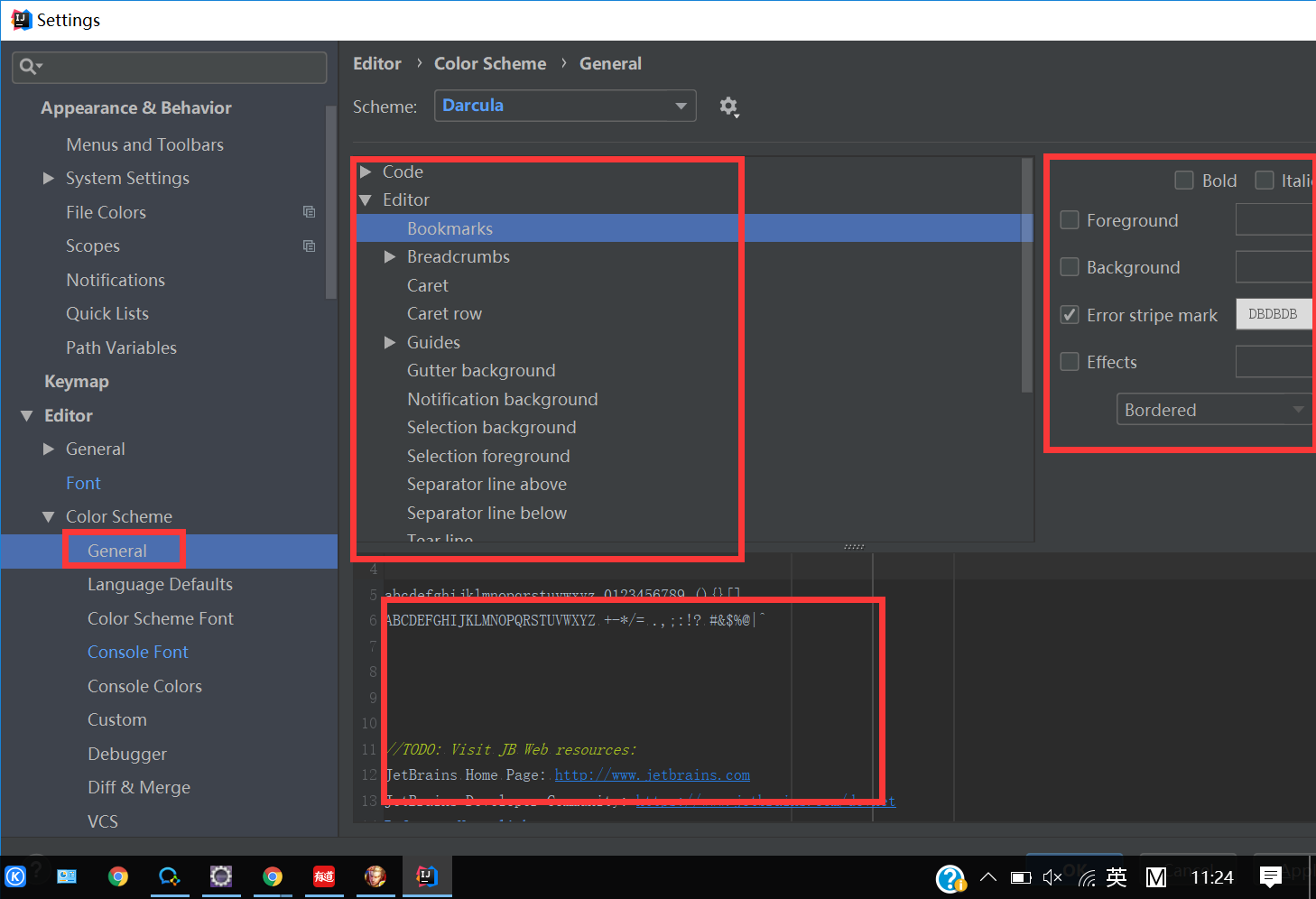
Task: Open the first Chrome taskbar icon
Action: 117,876
